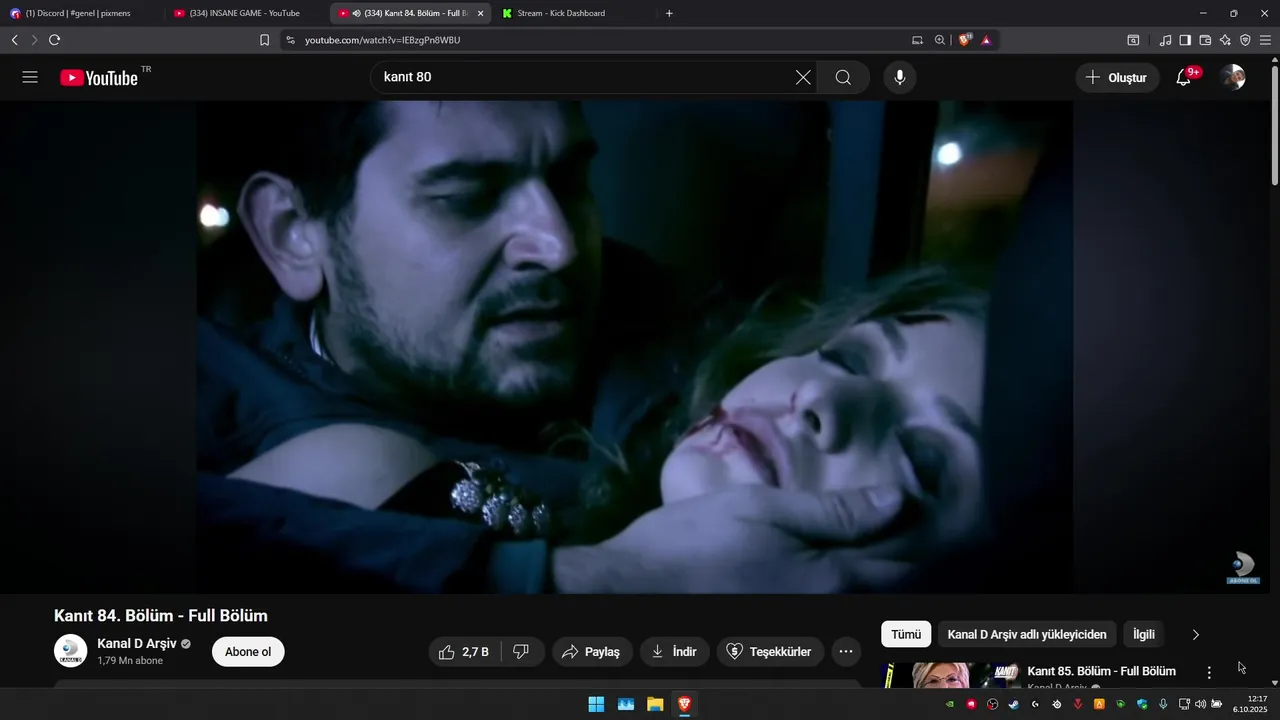Switch to the Discord #genel tab
This screenshot has width=1280, height=720.
pos(80,13)
